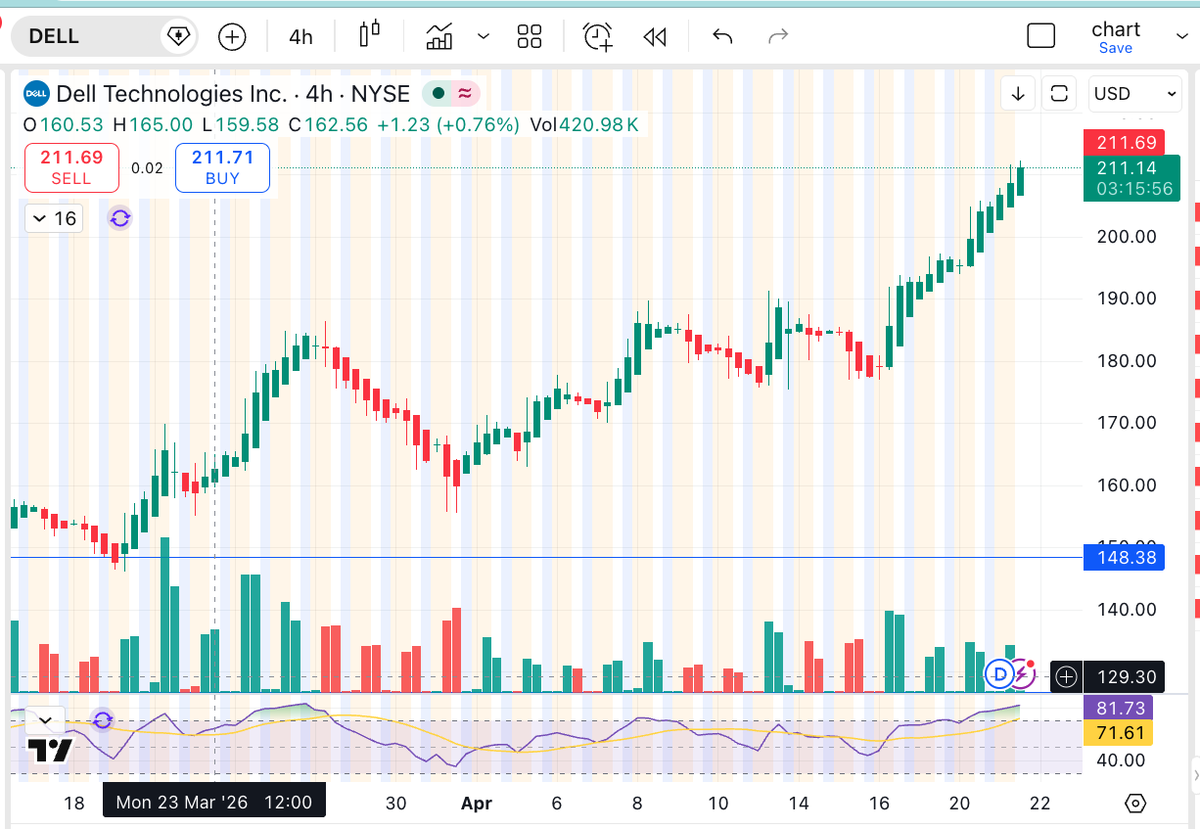Open the candlestick chart type menu
1200x829 pixels.
pyautogui.click(x=369, y=35)
